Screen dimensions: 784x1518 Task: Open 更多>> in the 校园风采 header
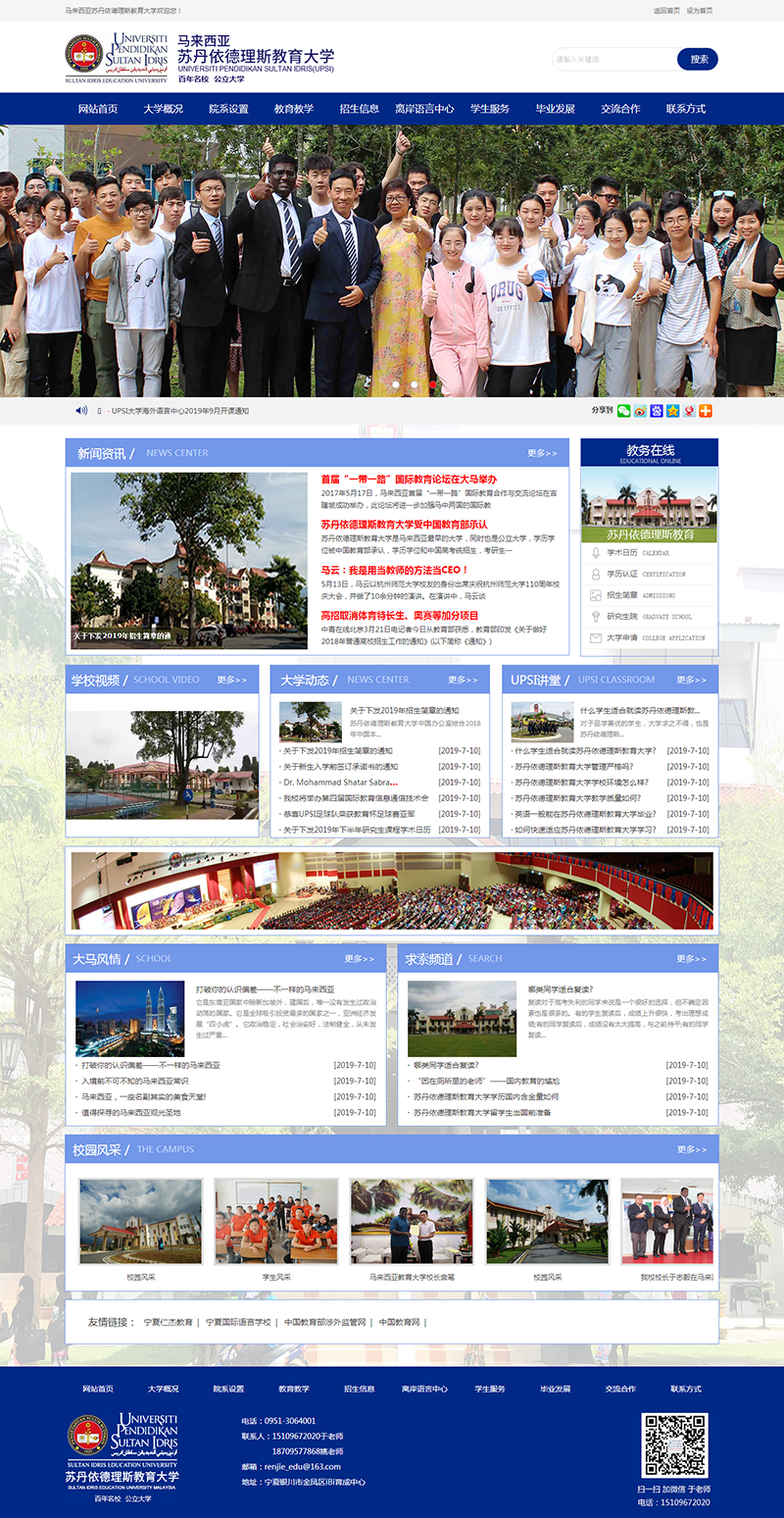pos(692,1149)
